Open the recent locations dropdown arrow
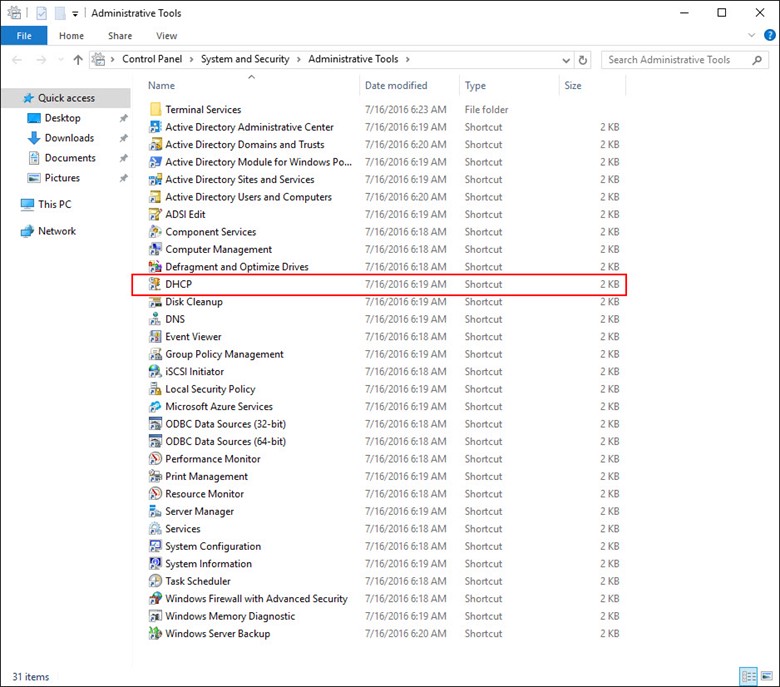Viewport: 780px width, 687px height. point(61,60)
